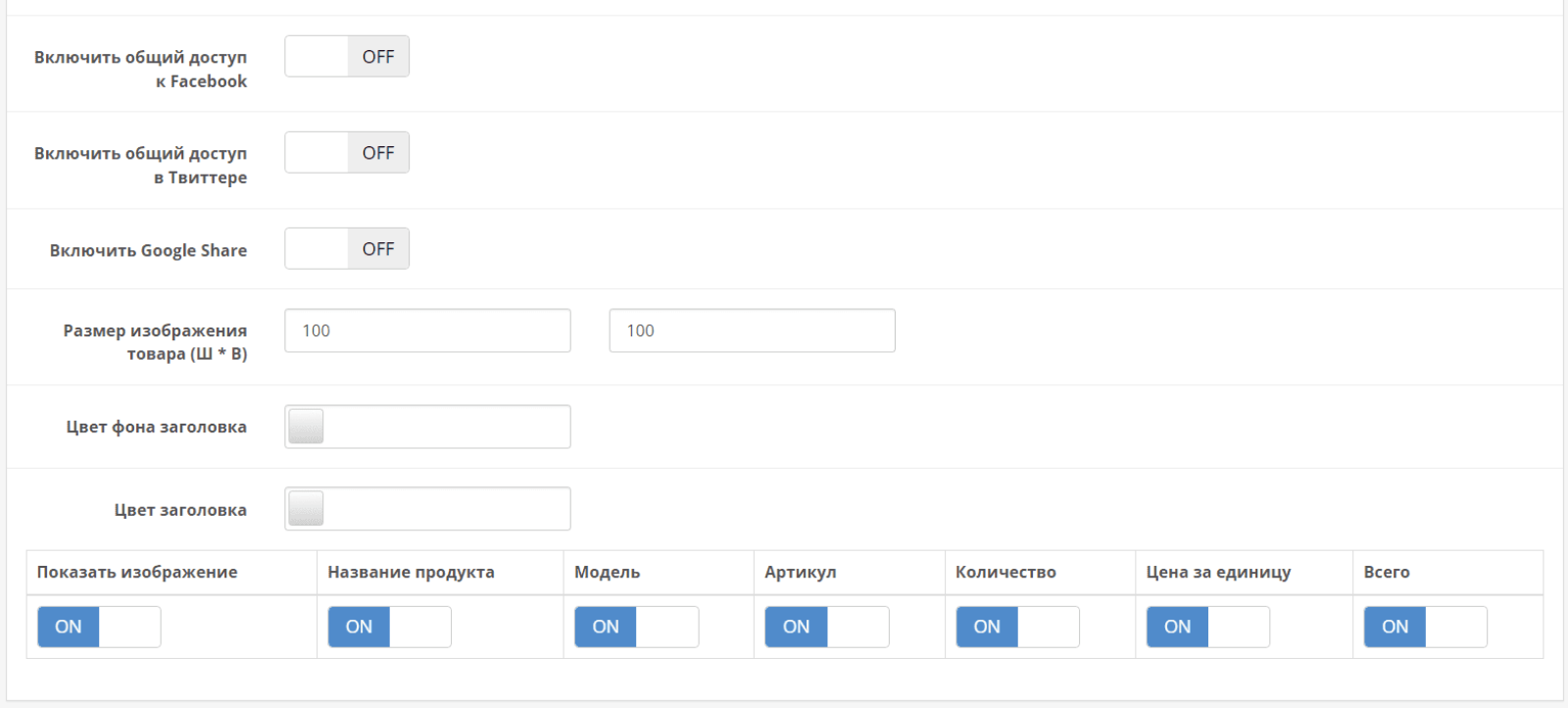1568x709 pixels.
Task: Disable the Количество column toggle
Action: click(x=1018, y=627)
